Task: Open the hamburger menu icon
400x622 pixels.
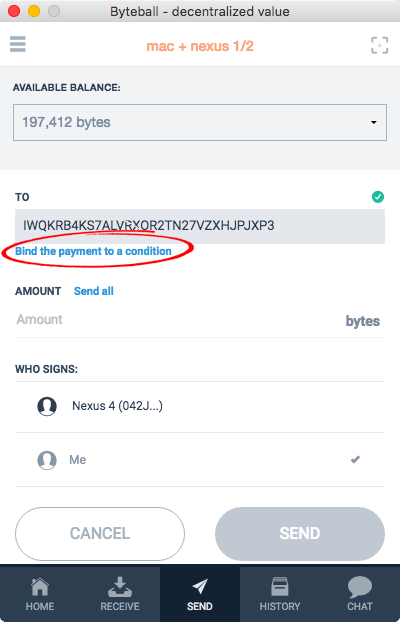Action: point(18,44)
